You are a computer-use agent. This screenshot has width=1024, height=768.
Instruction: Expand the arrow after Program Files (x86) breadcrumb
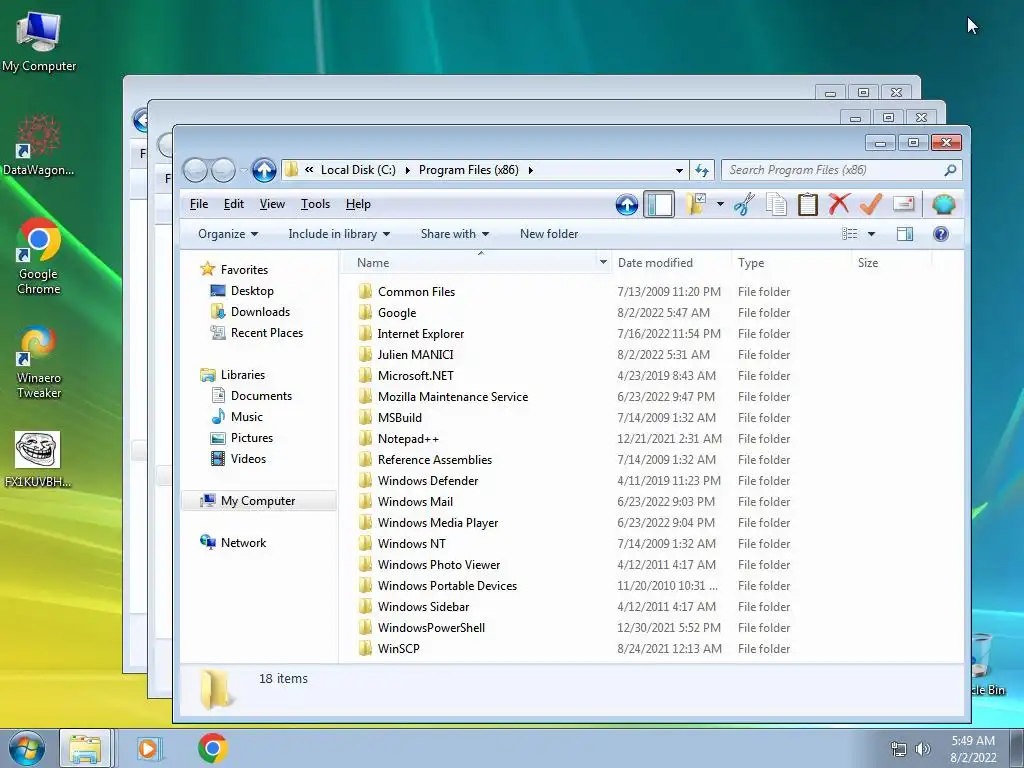coord(530,170)
